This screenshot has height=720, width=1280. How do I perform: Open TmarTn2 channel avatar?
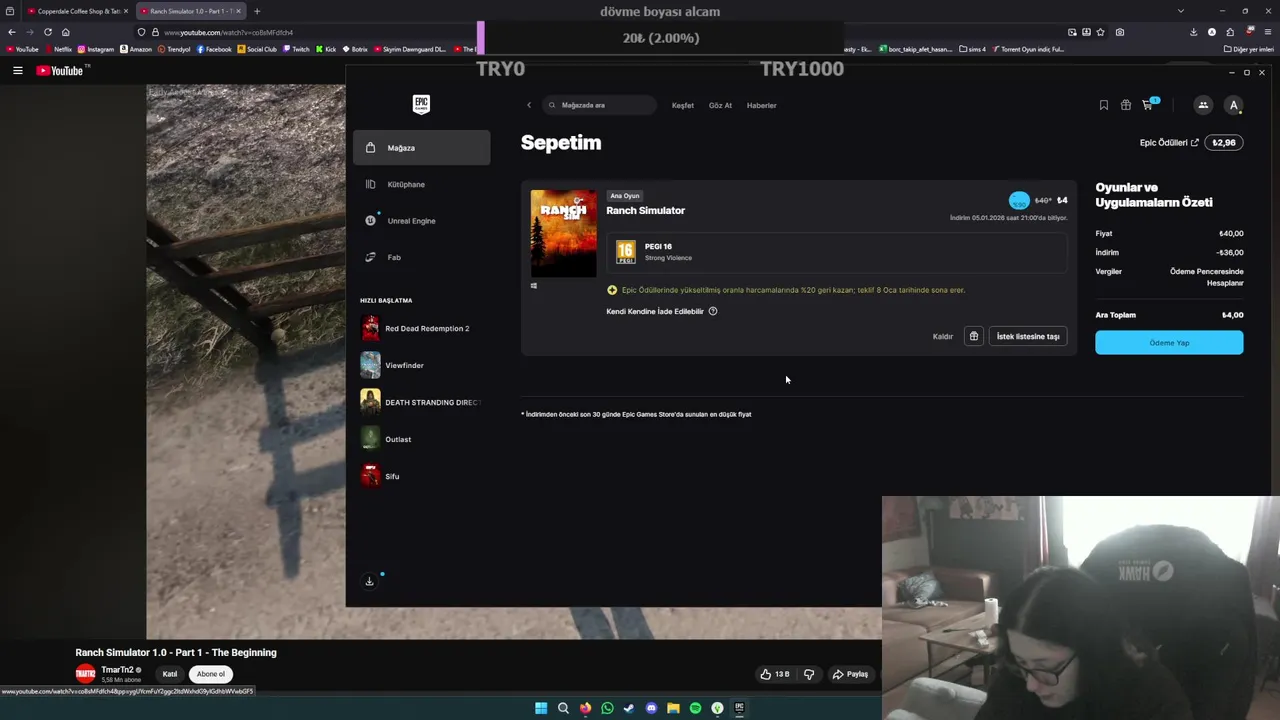tap(86, 674)
